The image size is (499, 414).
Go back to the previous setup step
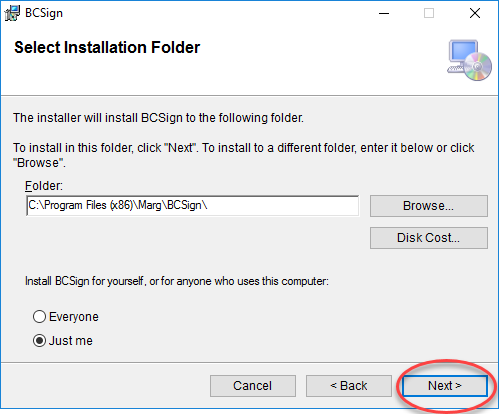349,386
